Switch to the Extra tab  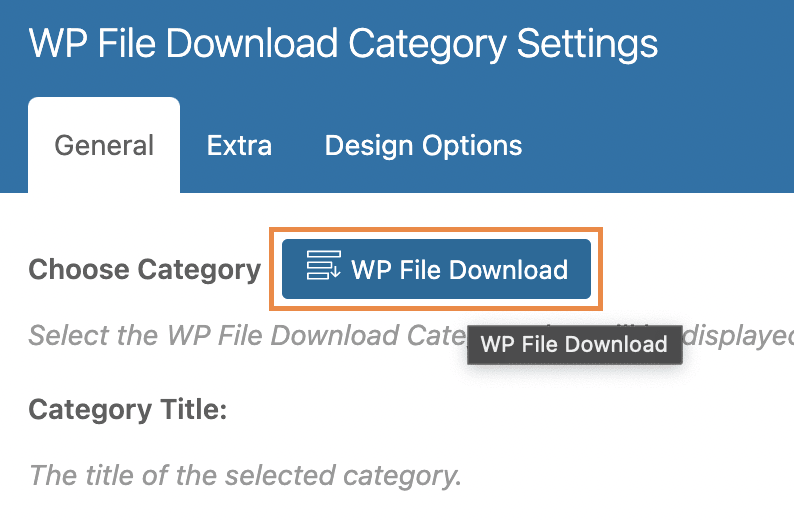tap(239, 146)
